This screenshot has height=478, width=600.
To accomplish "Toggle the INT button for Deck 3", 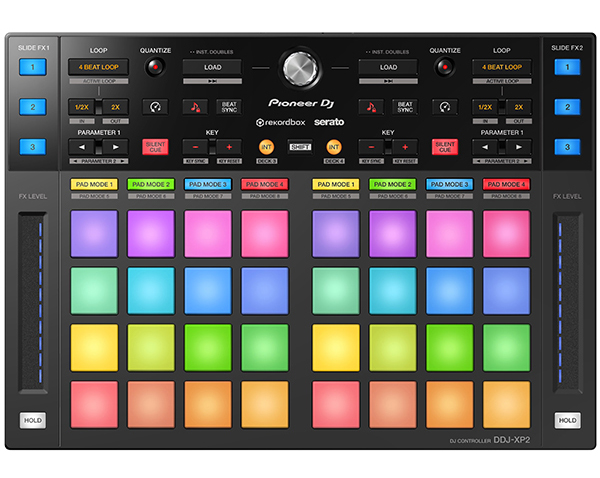I will (x=267, y=147).
